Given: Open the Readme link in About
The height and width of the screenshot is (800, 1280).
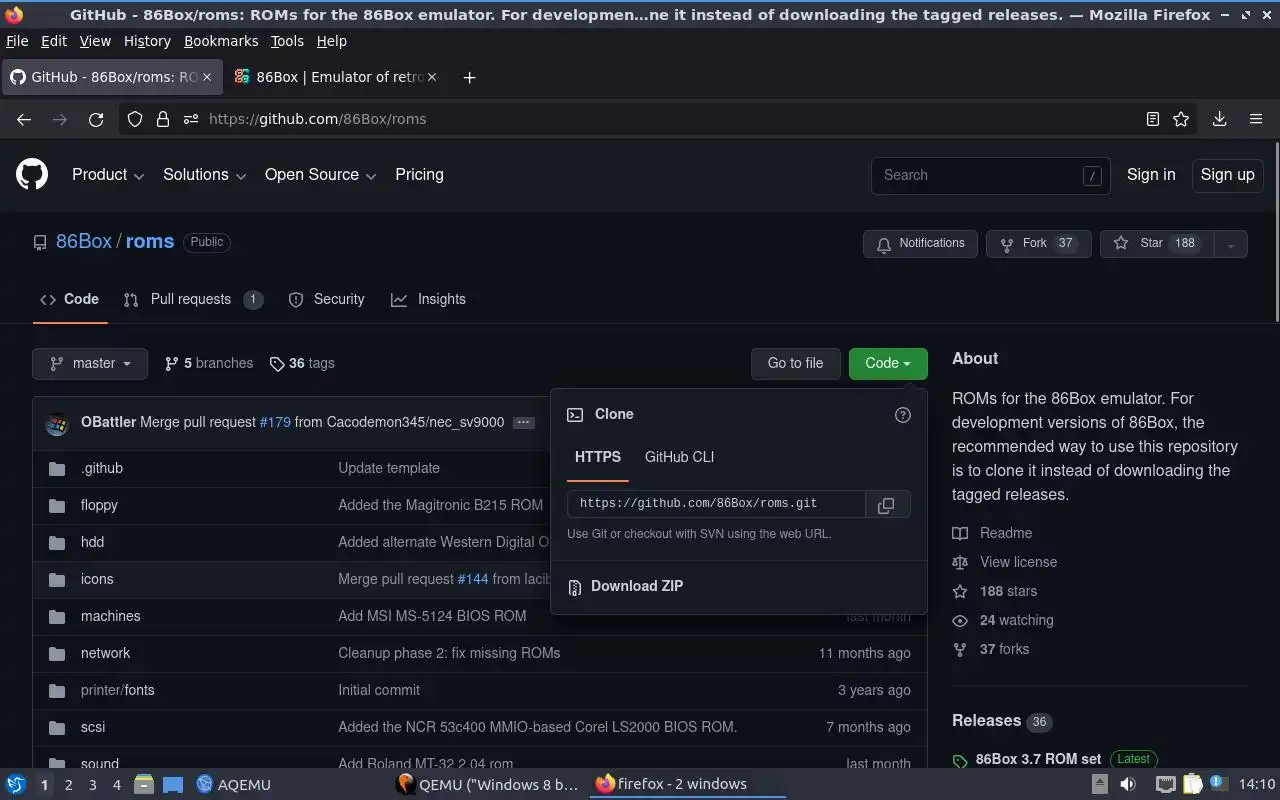Looking at the screenshot, I should [992, 534].
